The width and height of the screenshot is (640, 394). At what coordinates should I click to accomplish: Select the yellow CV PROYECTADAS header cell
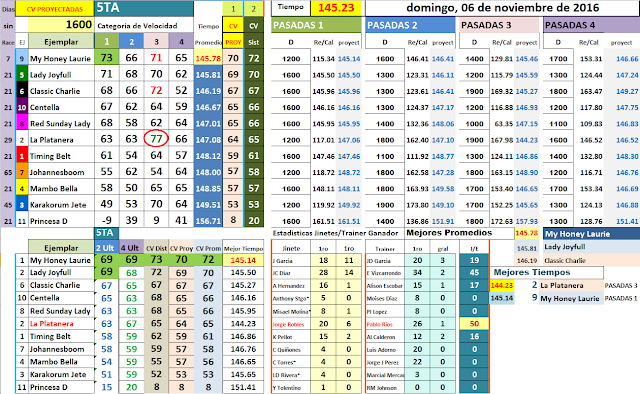click(x=55, y=9)
